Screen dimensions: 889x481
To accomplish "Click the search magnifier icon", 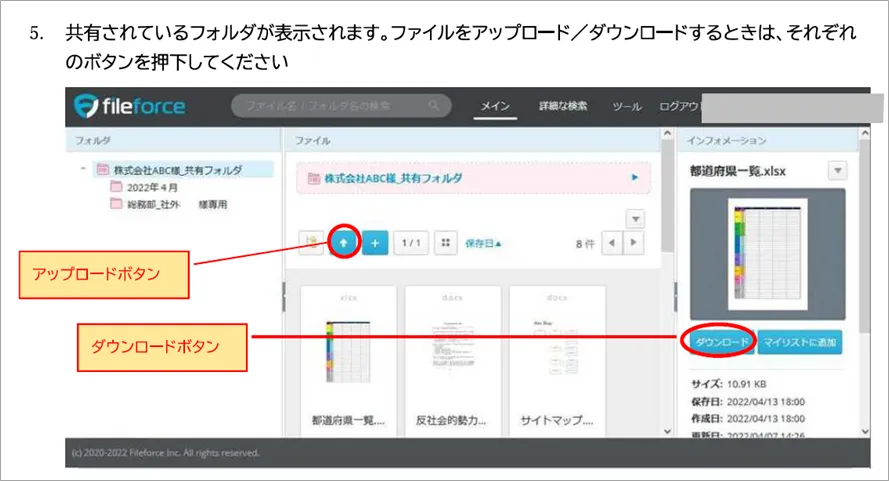I will (434, 106).
